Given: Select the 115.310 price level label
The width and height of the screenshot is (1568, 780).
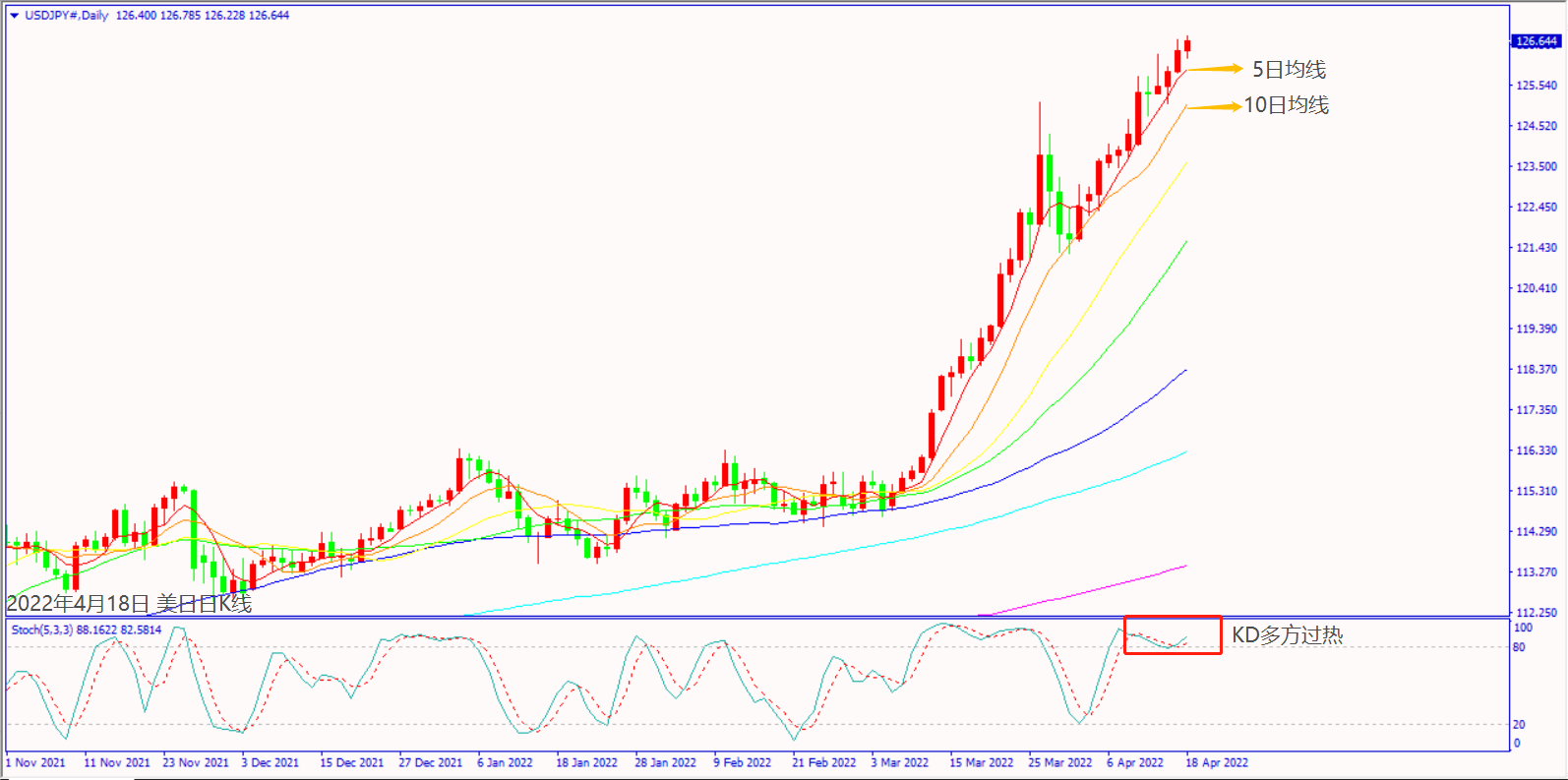Looking at the screenshot, I should click(1537, 491).
